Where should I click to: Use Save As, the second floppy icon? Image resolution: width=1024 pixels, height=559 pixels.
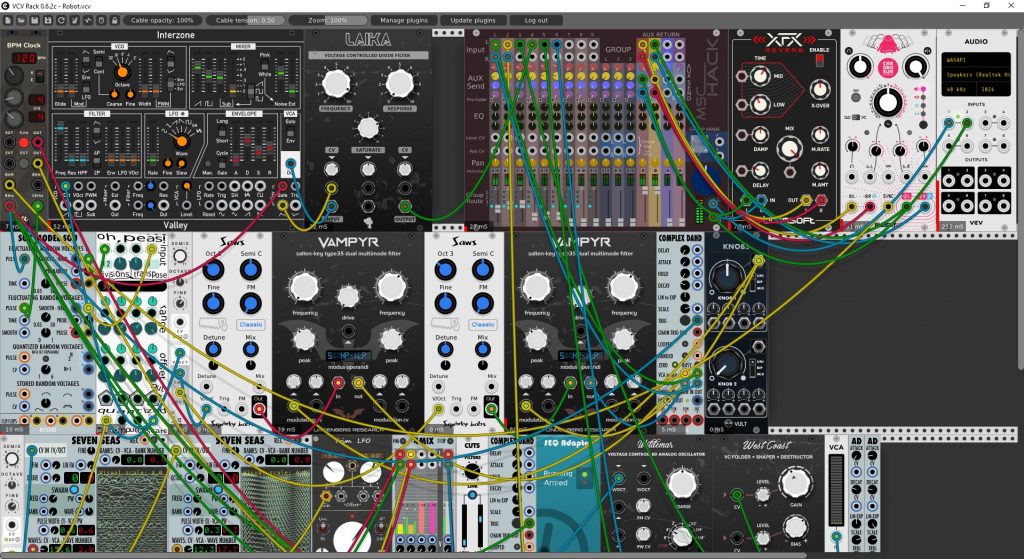pos(48,20)
